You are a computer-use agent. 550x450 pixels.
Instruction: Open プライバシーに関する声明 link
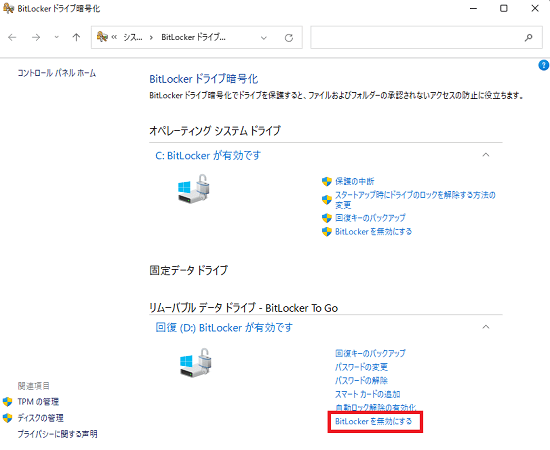58,434
